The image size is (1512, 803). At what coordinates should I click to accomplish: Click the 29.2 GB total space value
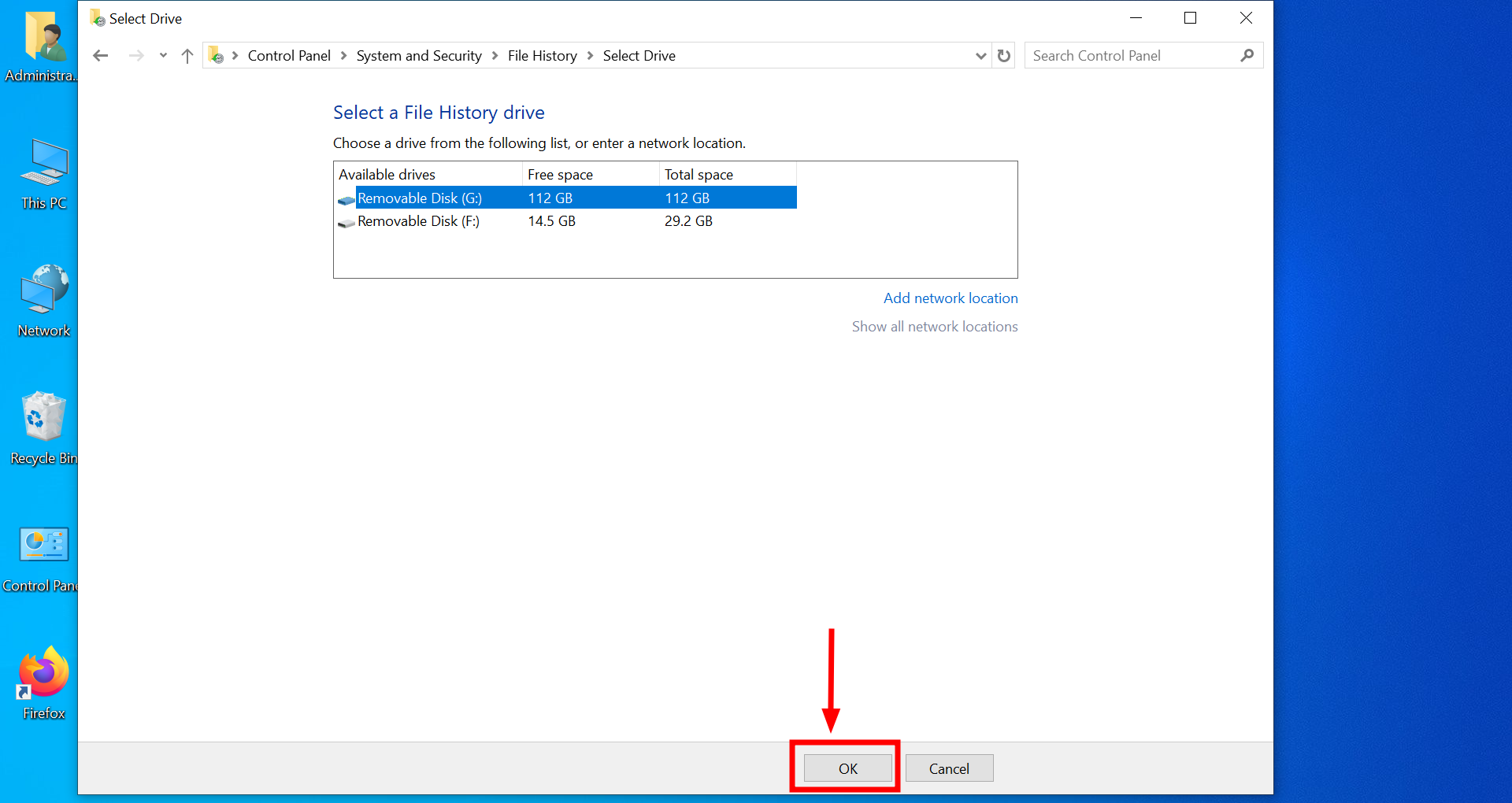point(688,220)
